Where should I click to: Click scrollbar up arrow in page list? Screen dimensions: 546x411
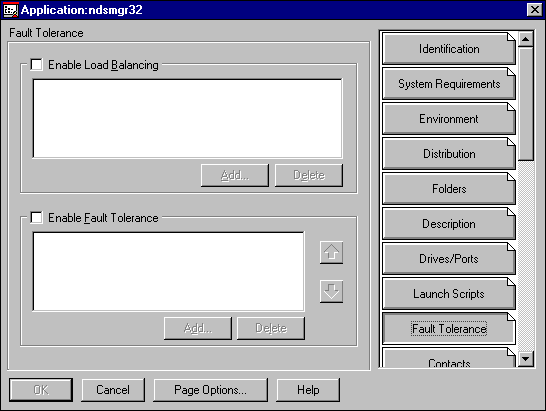click(525, 39)
